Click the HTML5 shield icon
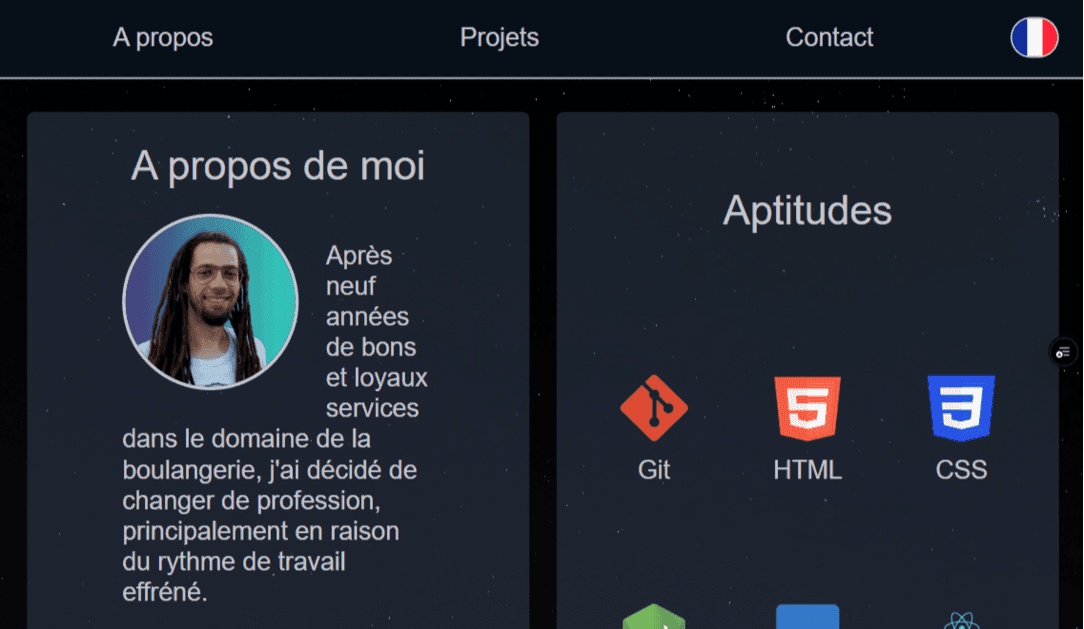Viewport: 1084px width, 629px height. [x=807, y=408]
